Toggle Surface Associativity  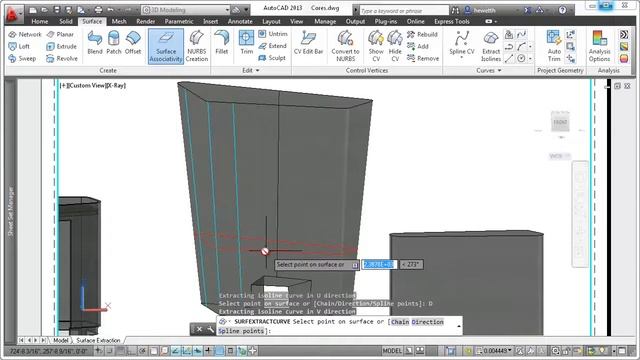coord(166,46)
